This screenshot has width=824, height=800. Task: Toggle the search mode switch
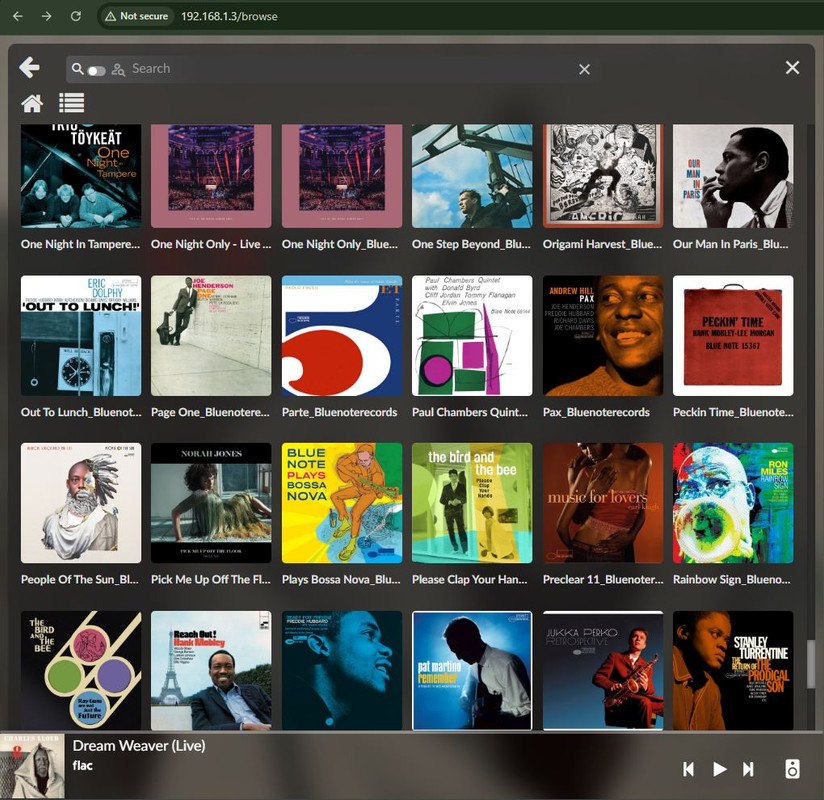[x=97, y=70]
